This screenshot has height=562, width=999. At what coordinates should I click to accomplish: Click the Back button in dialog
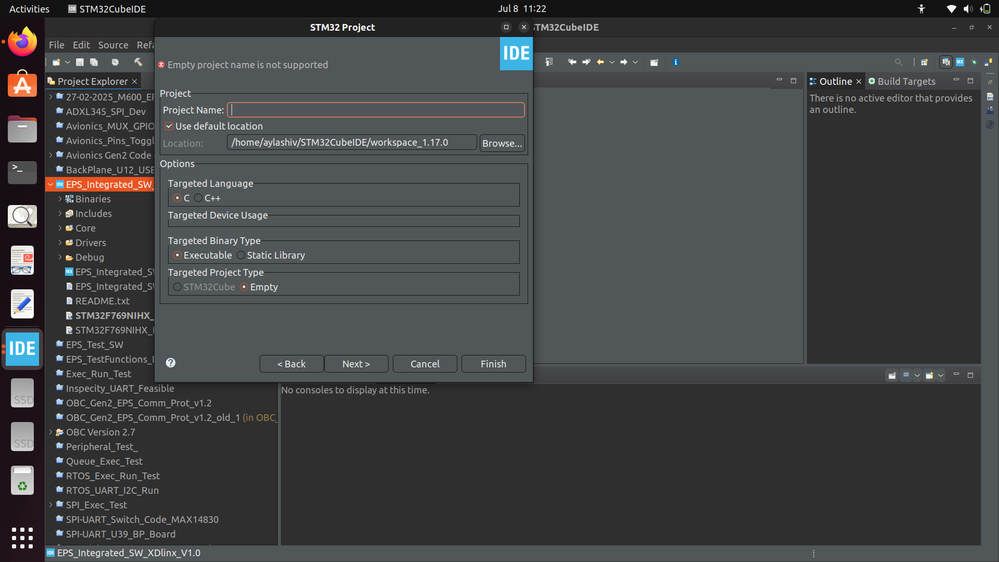[291, 364]
